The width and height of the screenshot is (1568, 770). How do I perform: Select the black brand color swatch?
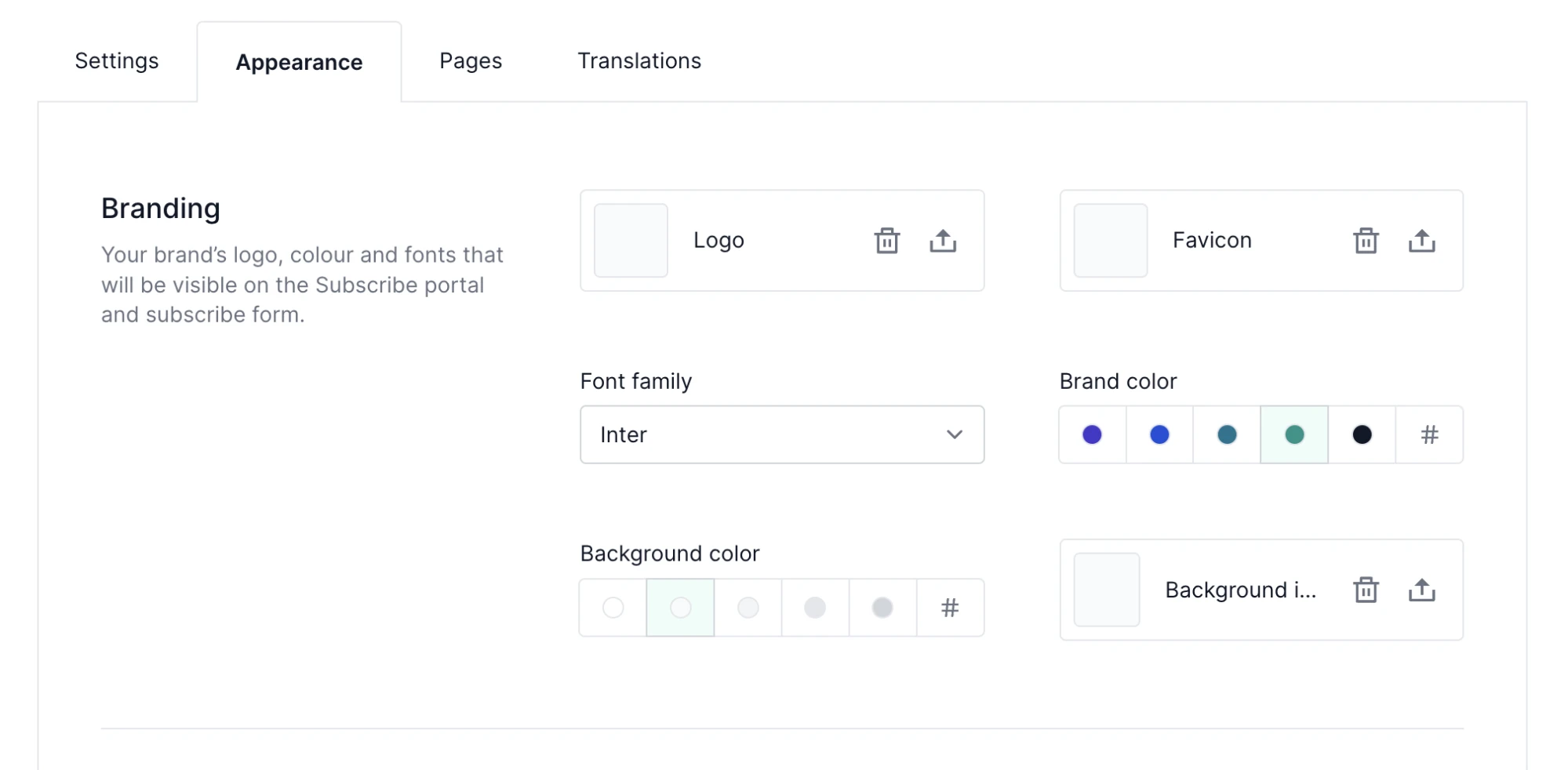tap(1361, 434)
